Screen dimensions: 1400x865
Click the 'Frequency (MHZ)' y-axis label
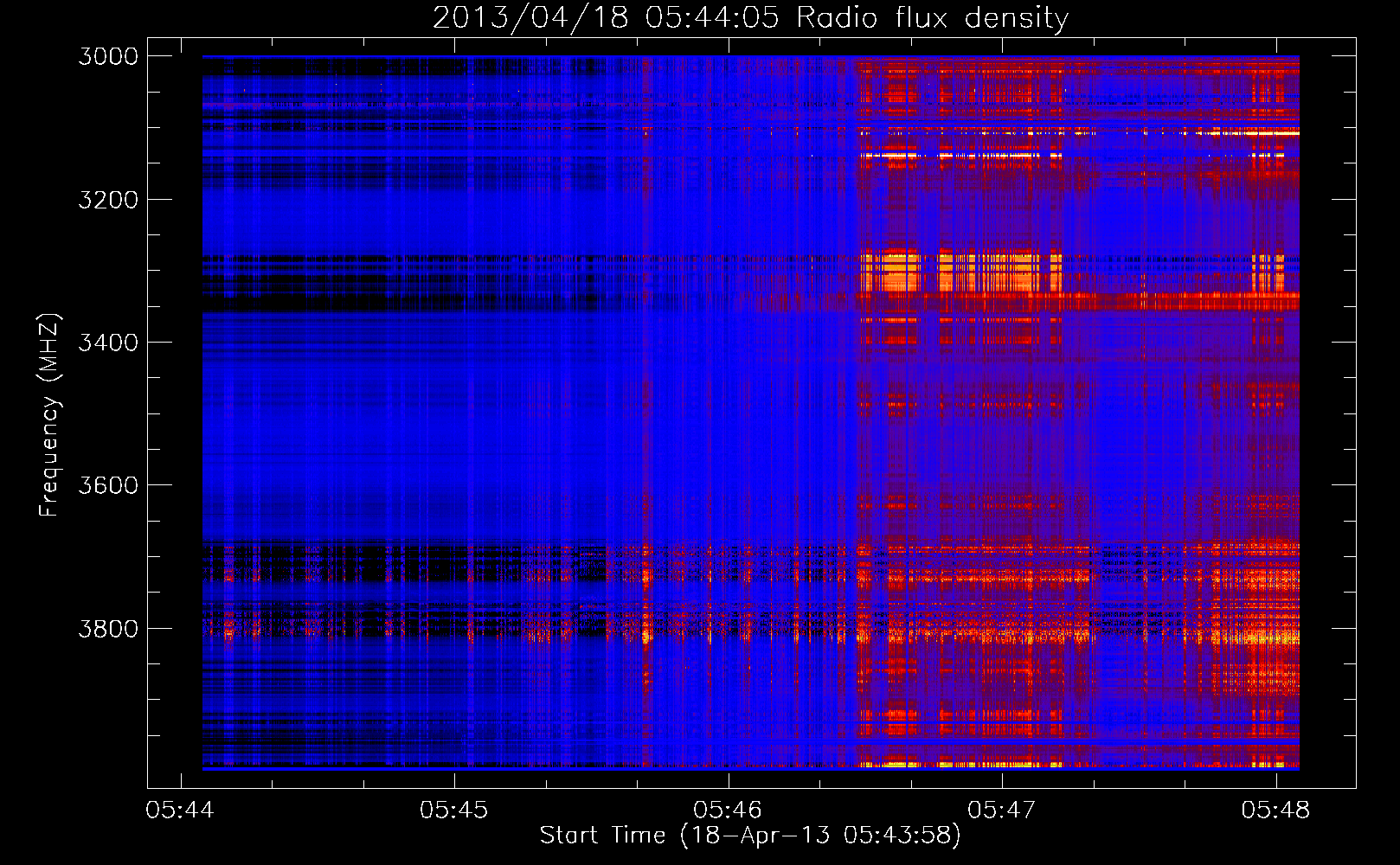tap(49, 415)
